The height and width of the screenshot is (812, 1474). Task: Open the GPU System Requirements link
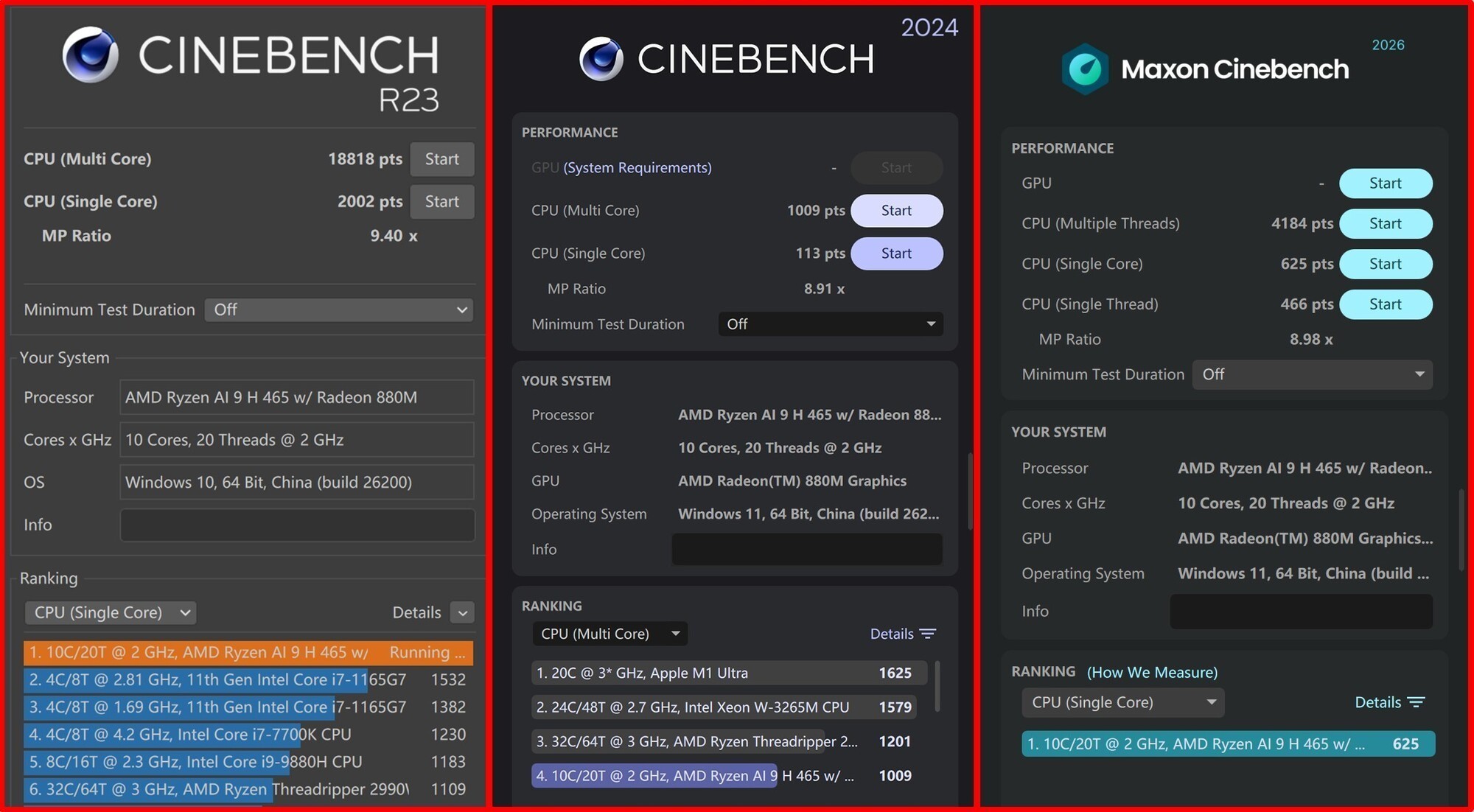[x=637, y=167]
